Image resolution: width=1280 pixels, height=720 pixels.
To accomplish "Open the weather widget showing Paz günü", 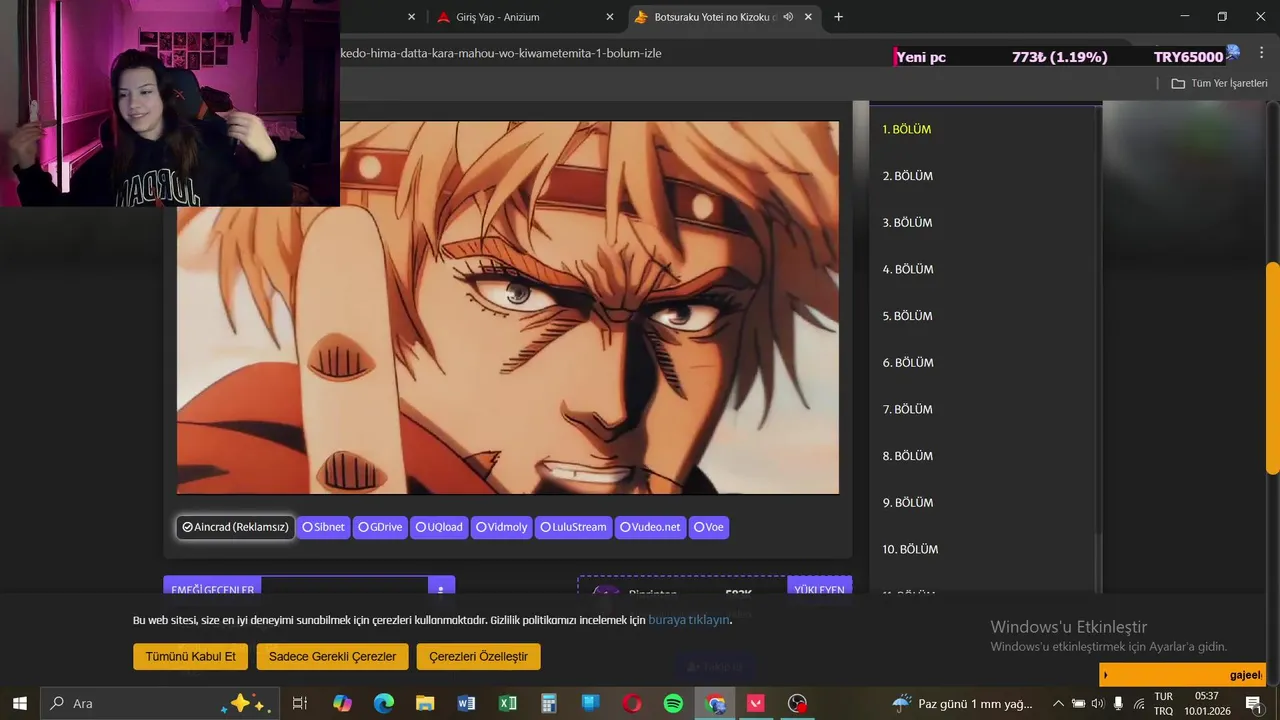I will point(962,703).
